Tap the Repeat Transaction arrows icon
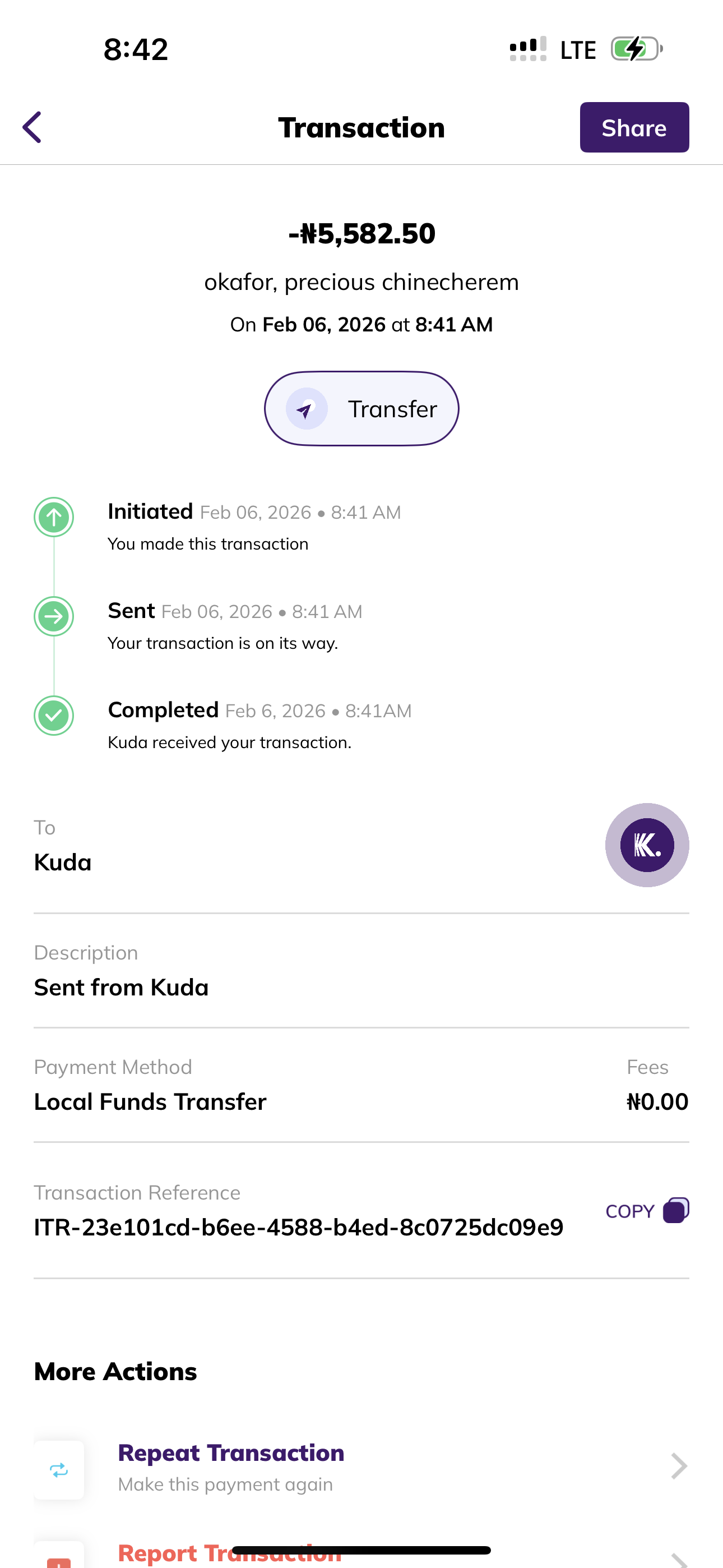Screen dimensions: 723x1568 [x=59, y=1470]
